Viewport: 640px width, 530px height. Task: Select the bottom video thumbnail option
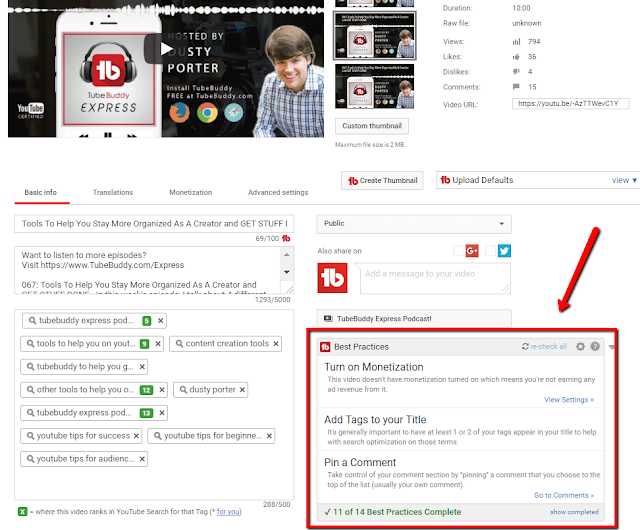pyautogui.click(x=374, y=86)
